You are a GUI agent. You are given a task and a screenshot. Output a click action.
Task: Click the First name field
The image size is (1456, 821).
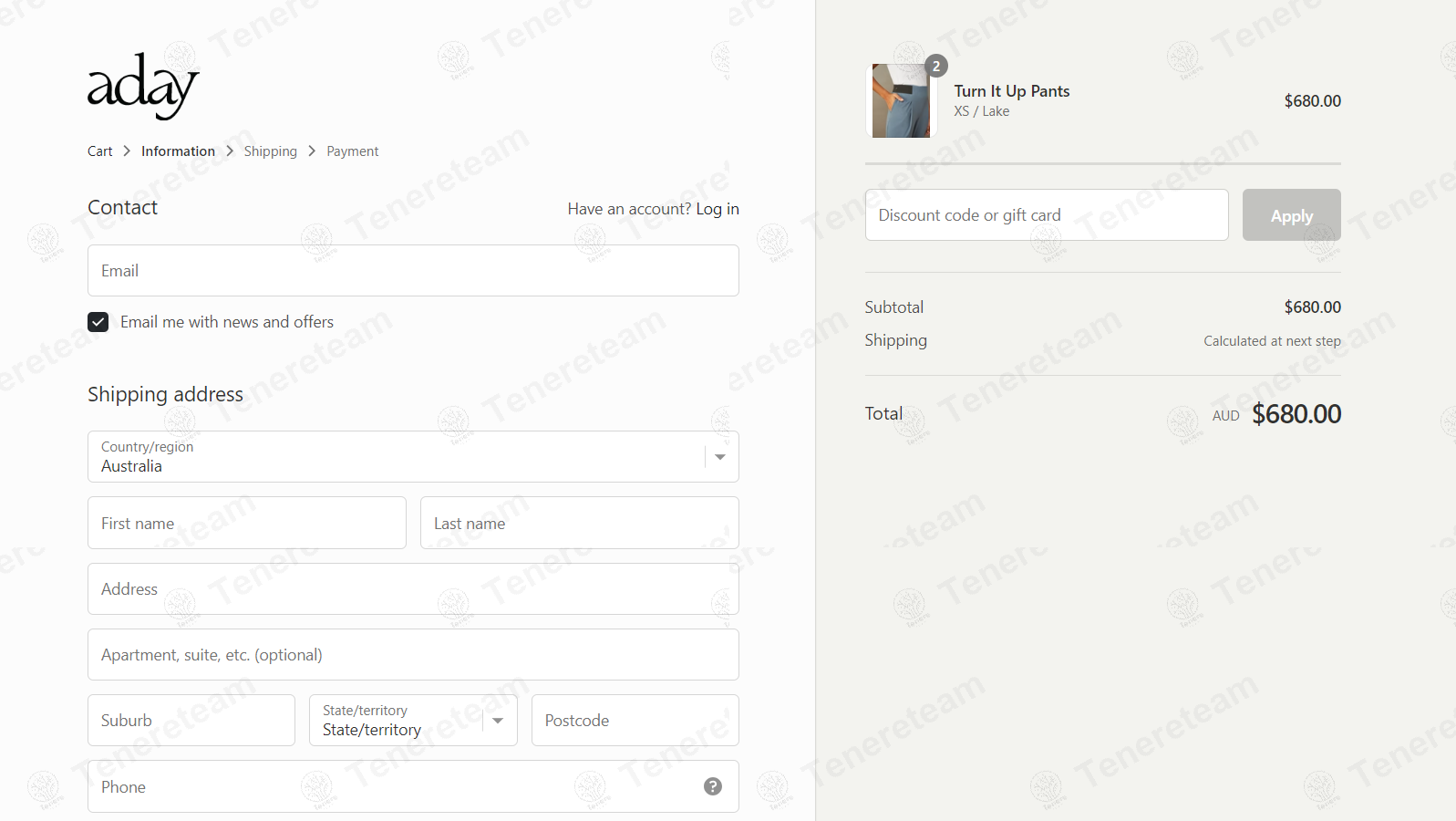click(x=247, y=523)
